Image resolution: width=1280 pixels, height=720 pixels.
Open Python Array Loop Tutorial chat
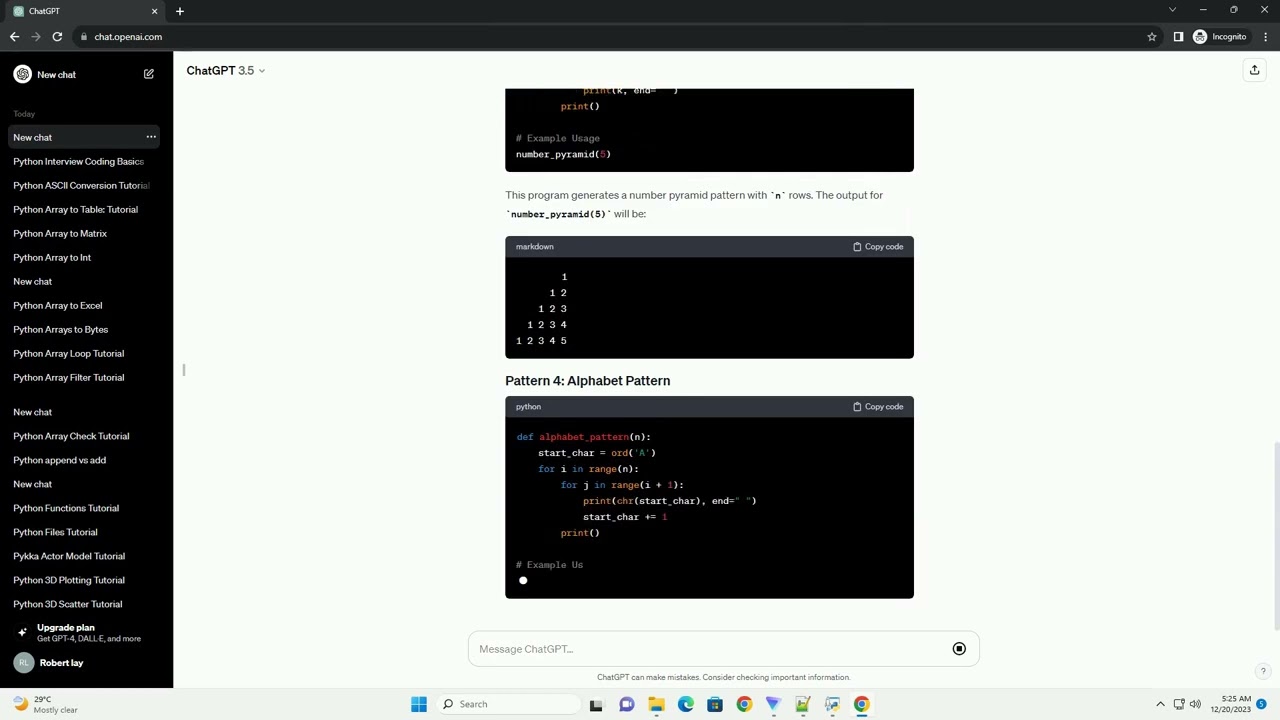[x=69, y=353]
